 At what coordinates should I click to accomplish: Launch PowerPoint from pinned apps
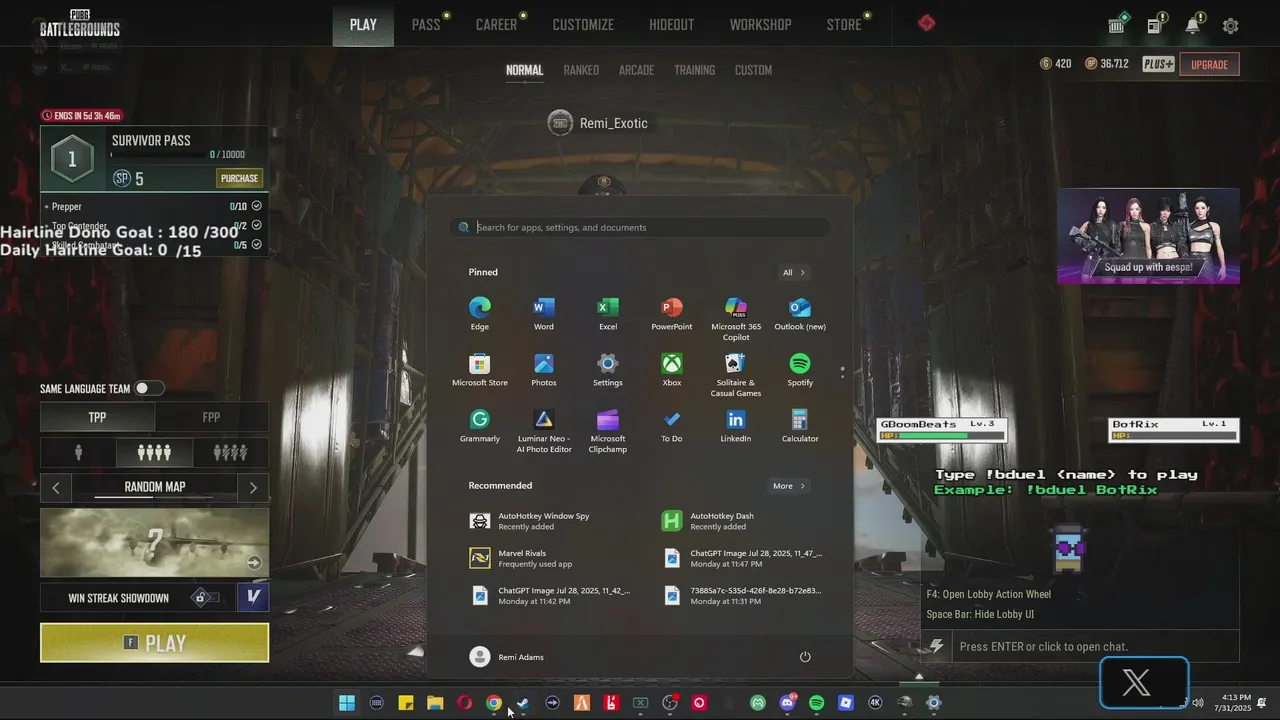[x=672, y=313]
